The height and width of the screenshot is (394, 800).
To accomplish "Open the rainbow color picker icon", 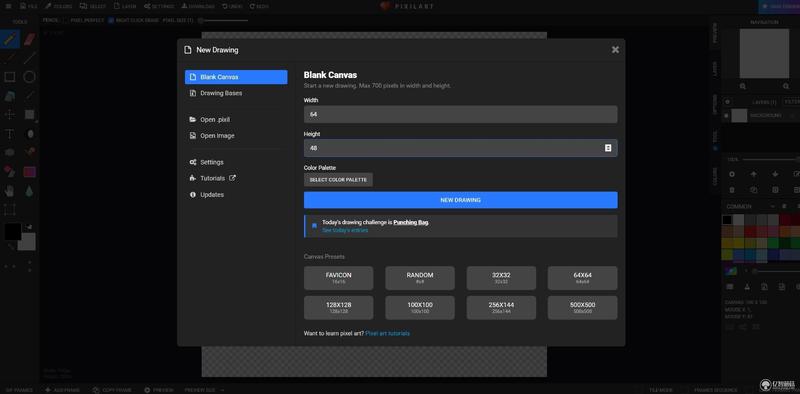I will (730, 270).
